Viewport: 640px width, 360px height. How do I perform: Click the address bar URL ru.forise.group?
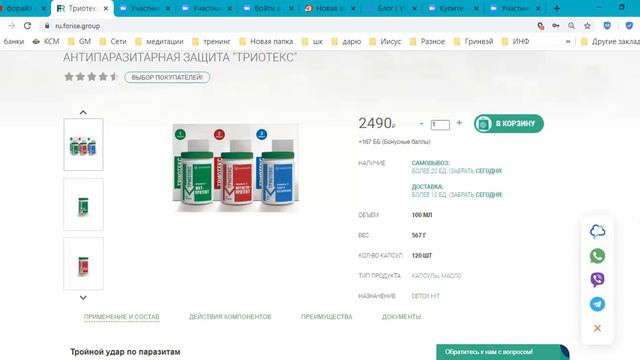(78, 26)
